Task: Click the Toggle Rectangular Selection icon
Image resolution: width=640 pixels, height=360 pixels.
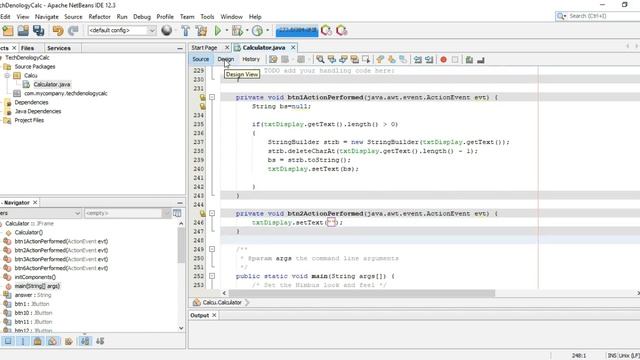Action: pyautogui.click(x=366, y=60)
